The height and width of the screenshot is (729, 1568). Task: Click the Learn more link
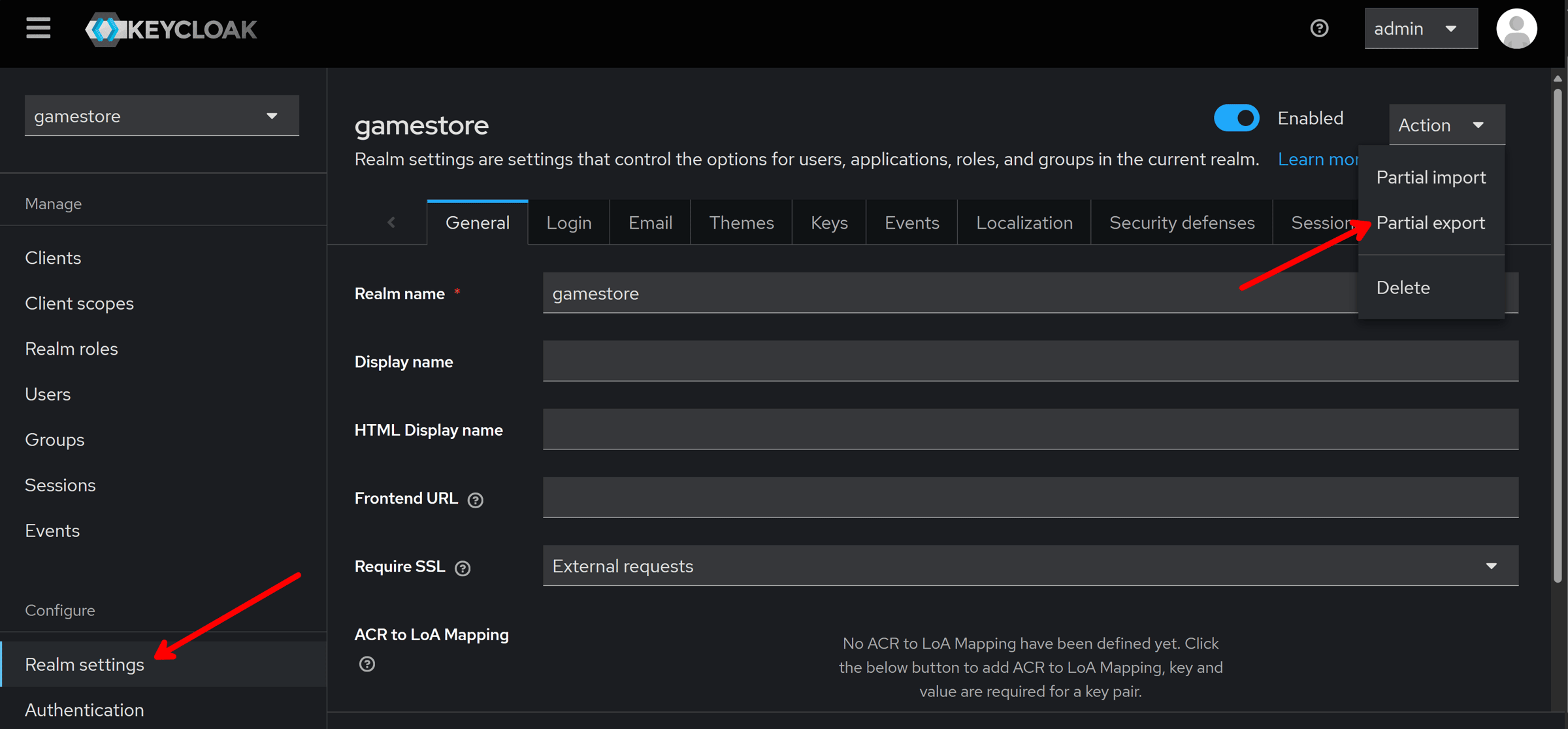(1318, 159)
